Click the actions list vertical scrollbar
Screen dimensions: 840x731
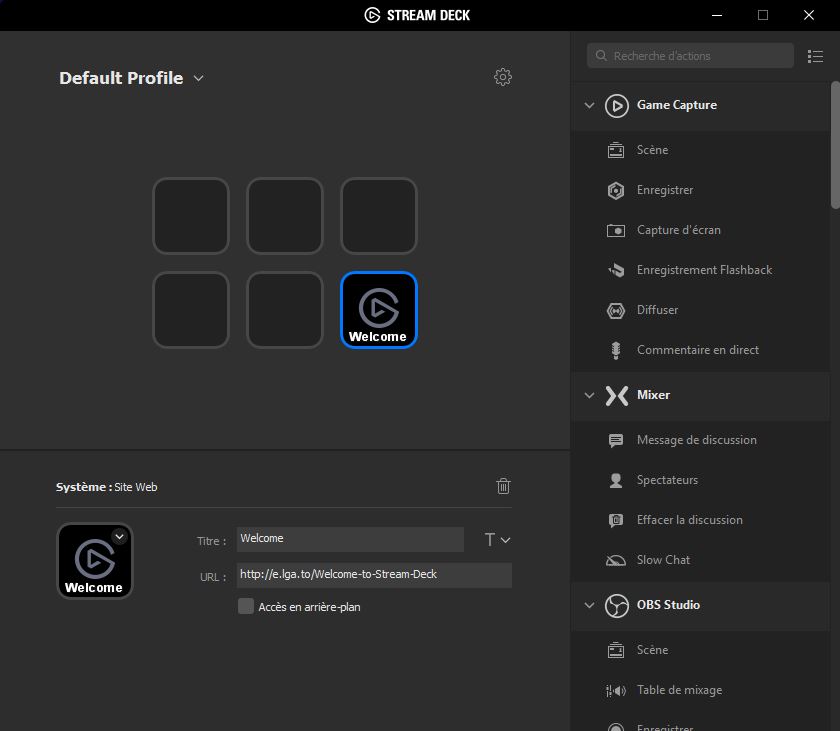pyautogui.click(x=835, y=145)
